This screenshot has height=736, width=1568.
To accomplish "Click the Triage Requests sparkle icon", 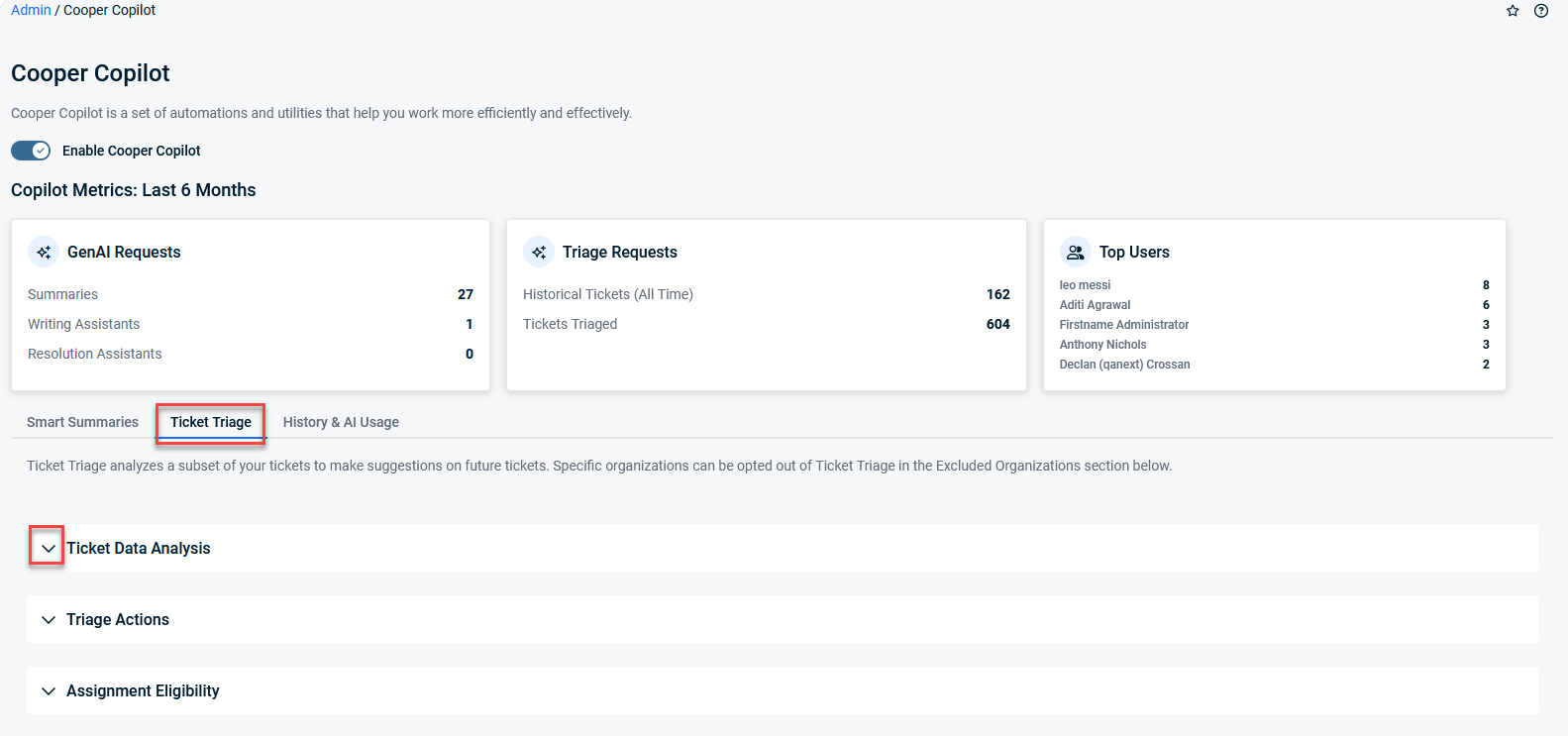I will (539, 253).
